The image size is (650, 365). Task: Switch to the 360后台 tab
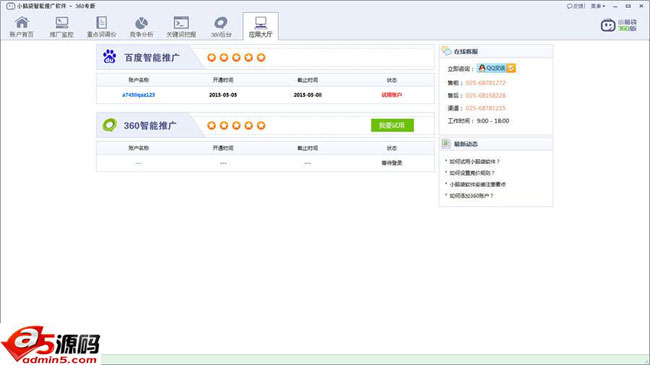click(x=221, y=27)
